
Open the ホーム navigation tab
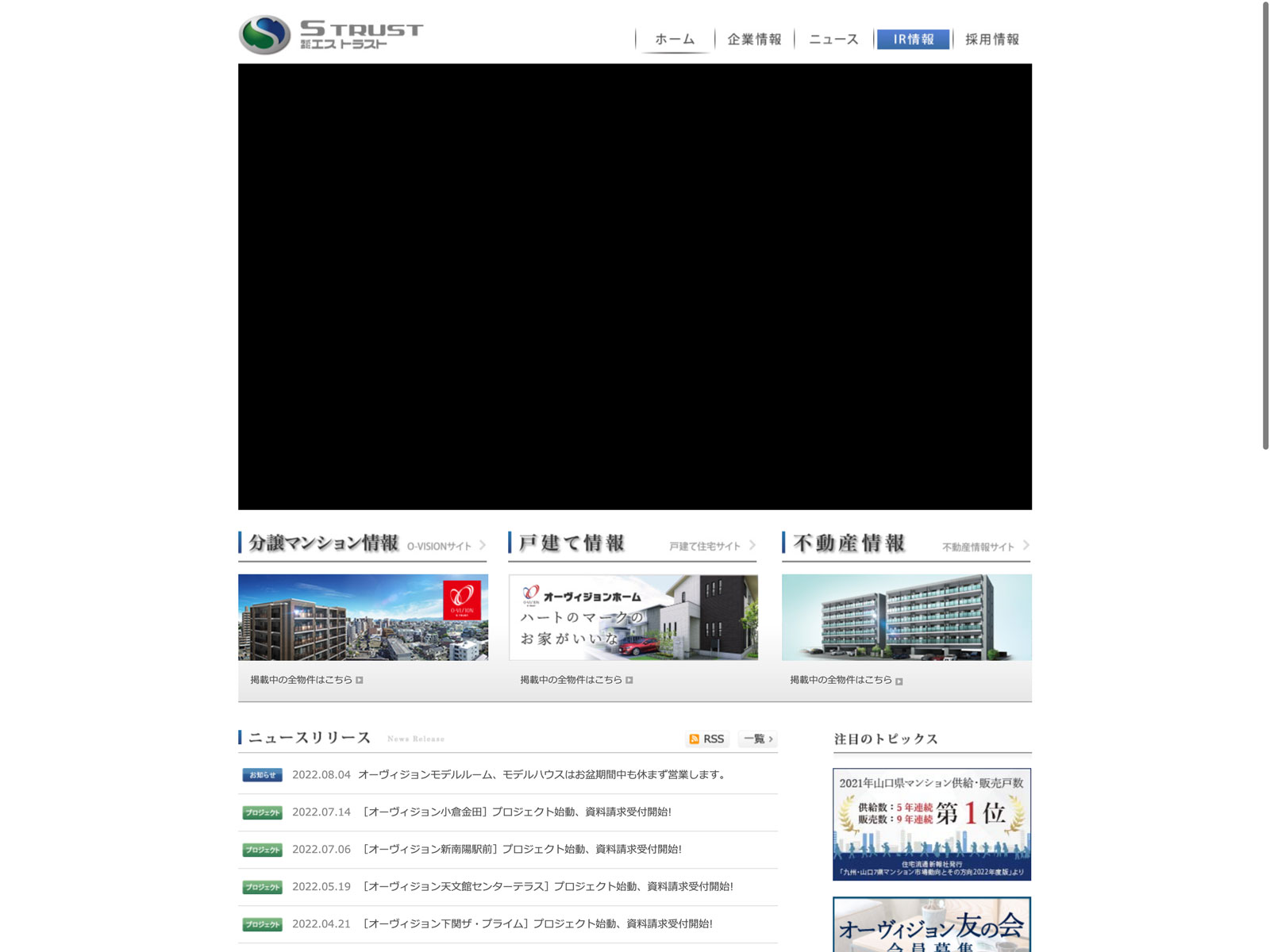click(675, 39)
